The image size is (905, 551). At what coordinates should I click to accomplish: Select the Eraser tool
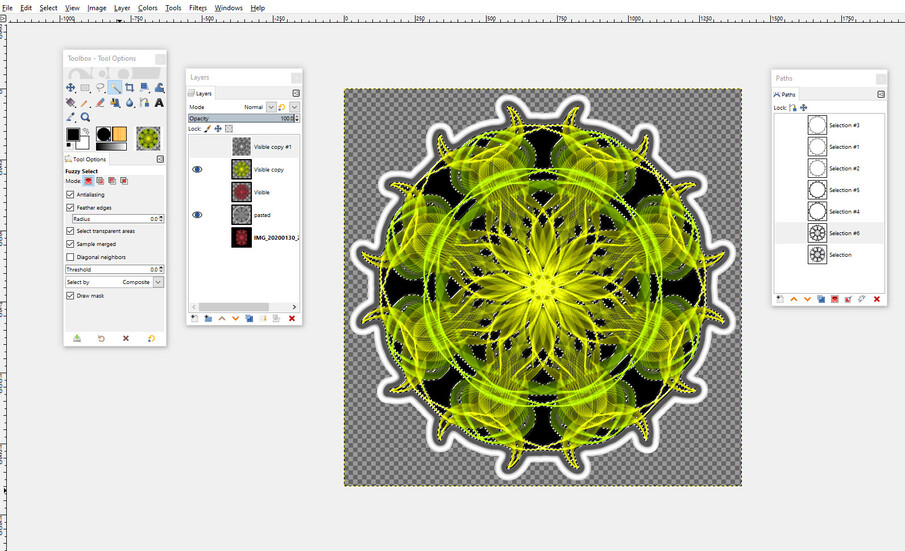100,103
